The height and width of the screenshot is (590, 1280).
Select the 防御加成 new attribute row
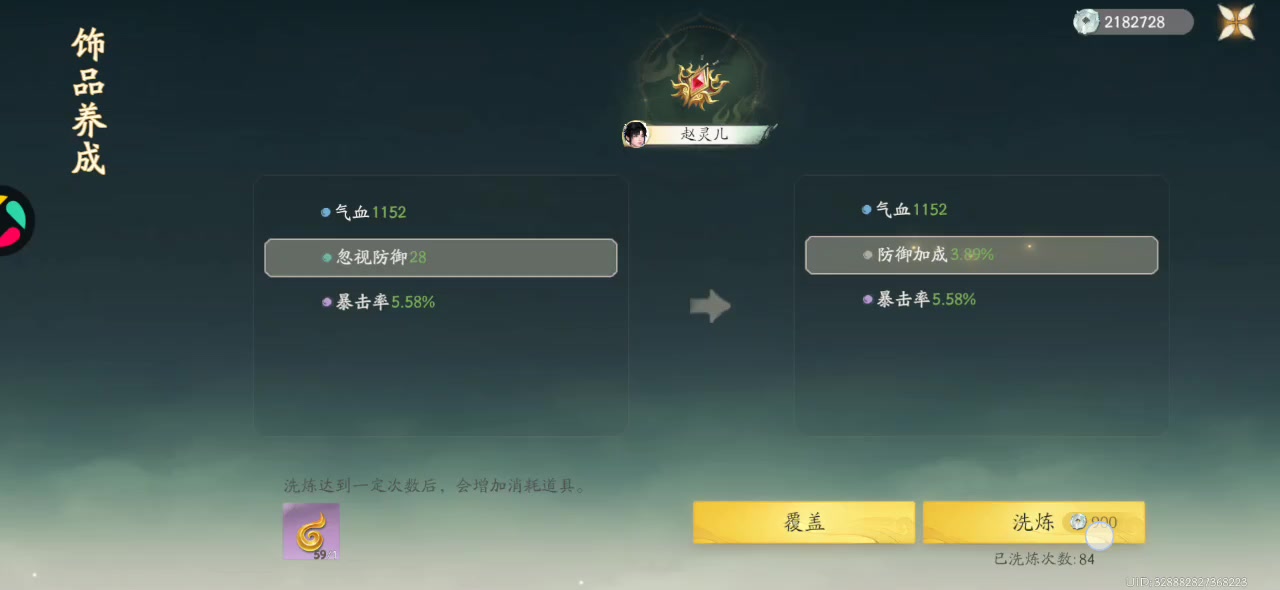pyautogui.click(x=981, y=255)
